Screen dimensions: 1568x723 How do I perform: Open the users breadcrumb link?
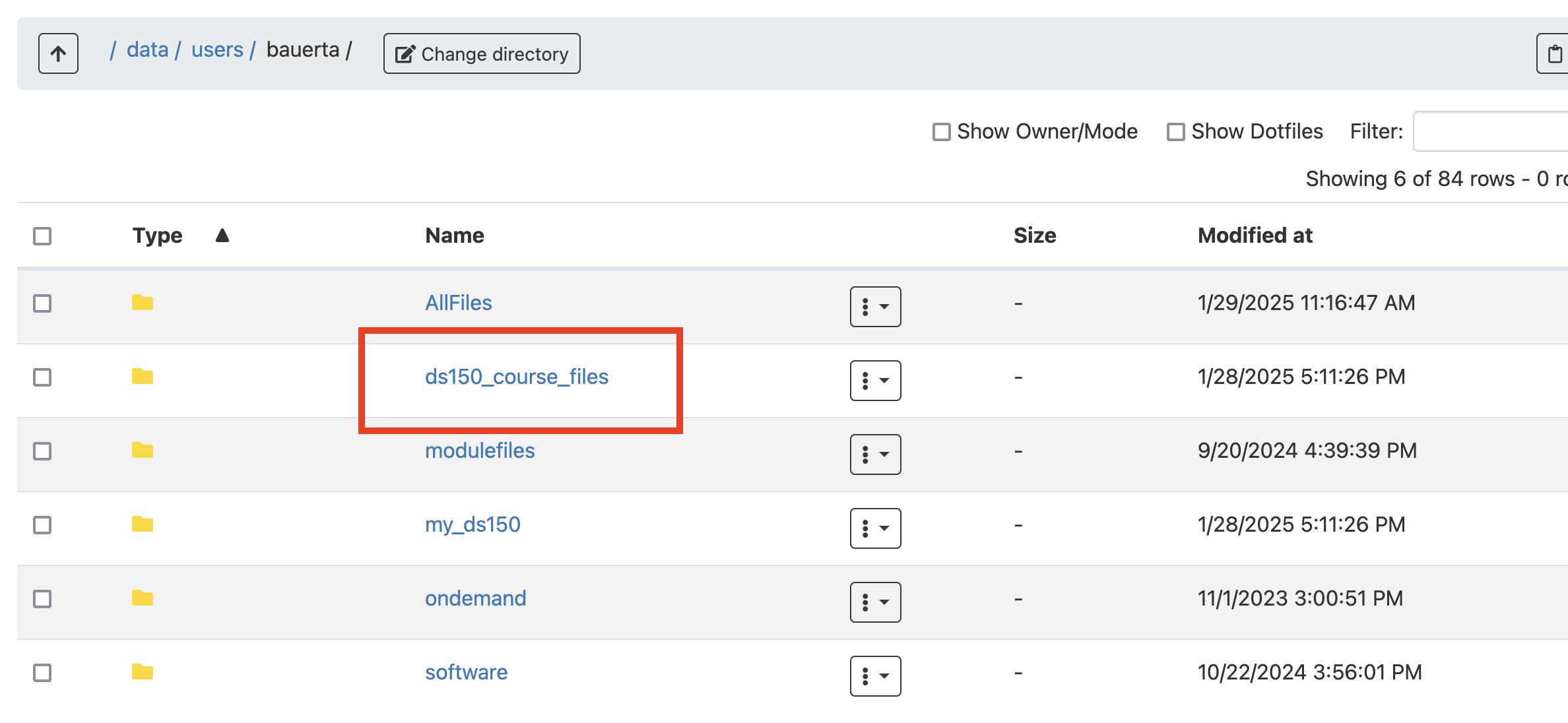coord(216,49)
